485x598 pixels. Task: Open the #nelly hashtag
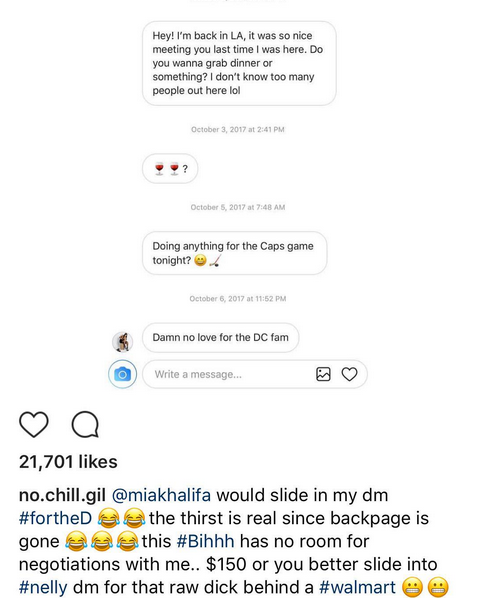click(43, 587)
